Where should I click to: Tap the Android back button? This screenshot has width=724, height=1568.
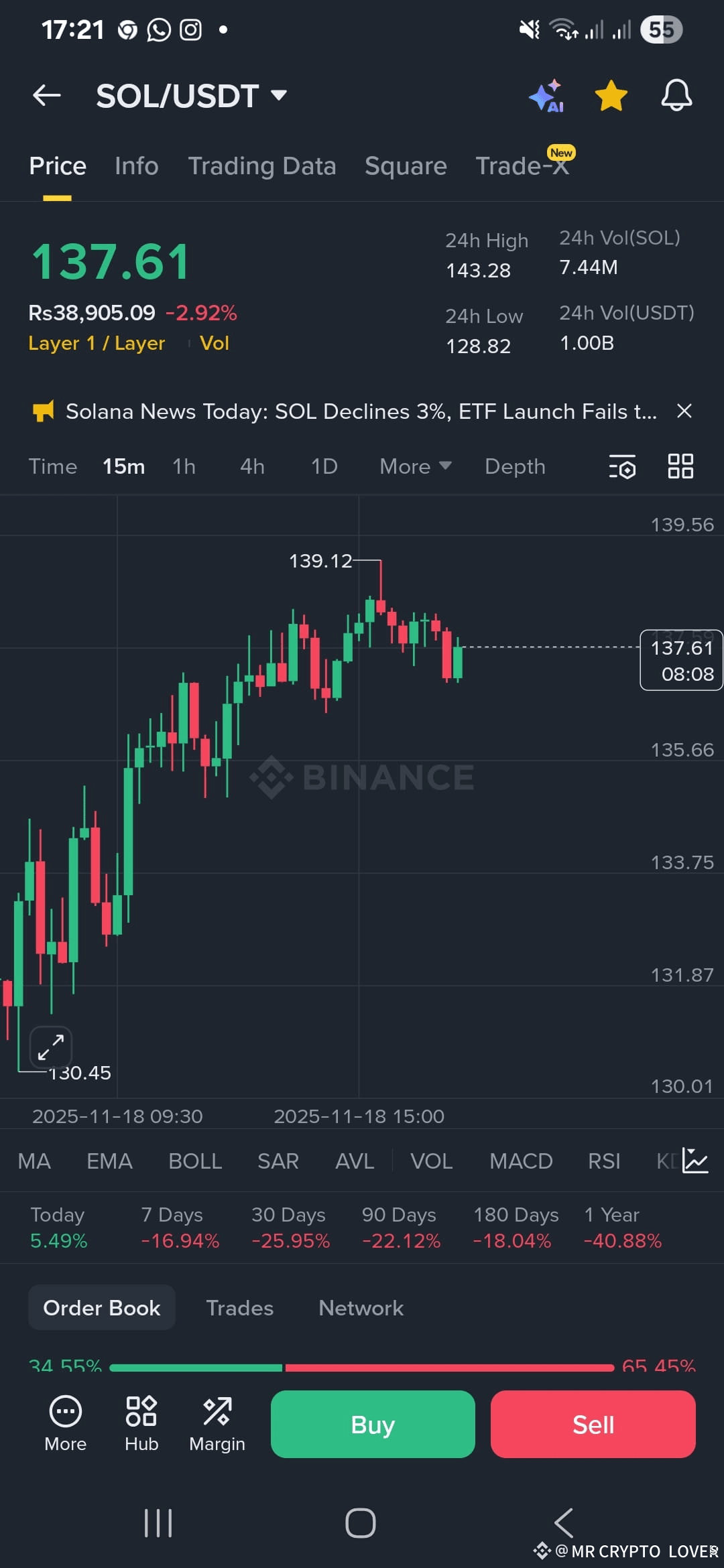point(564,1523)
